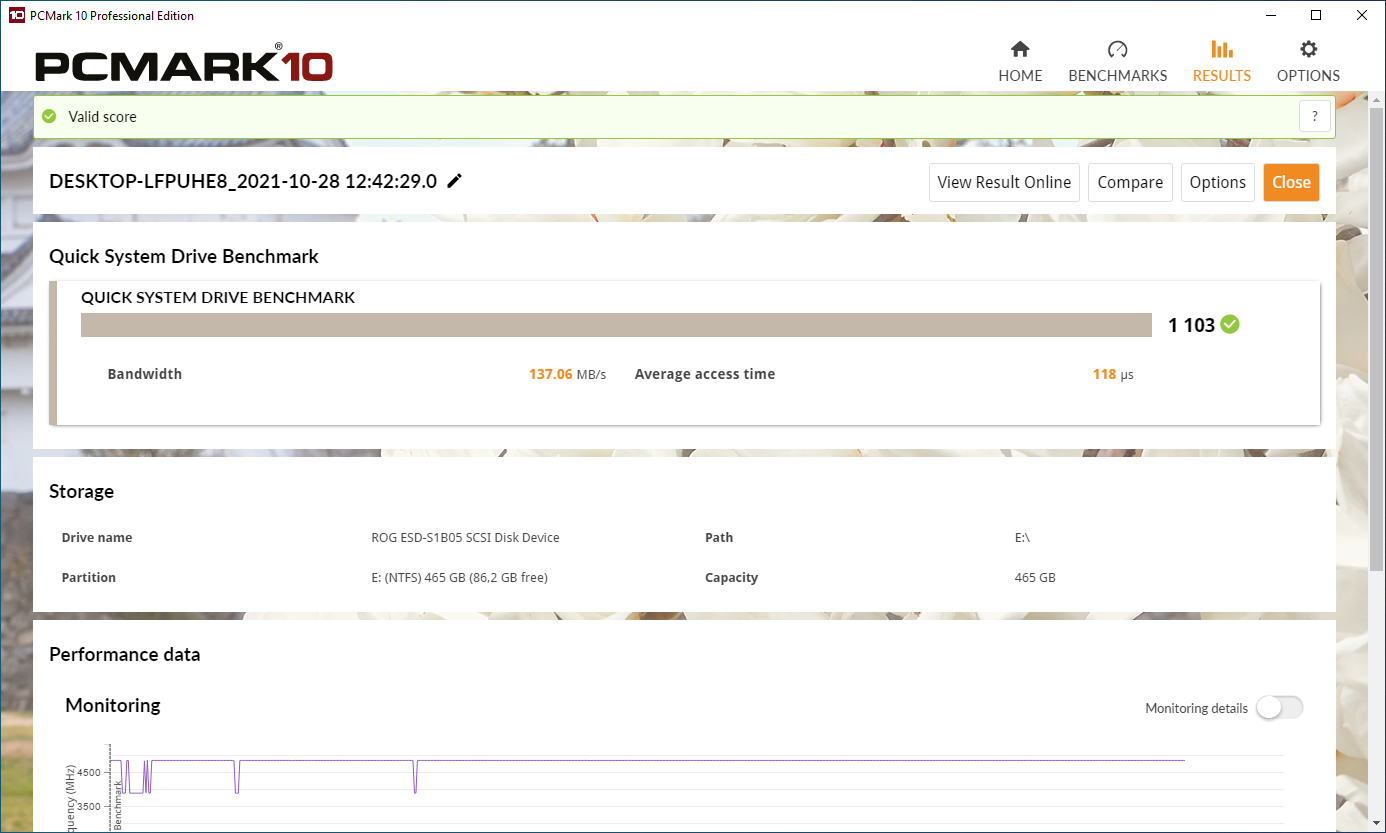Open help with the question mark button

pos(1315,116)
